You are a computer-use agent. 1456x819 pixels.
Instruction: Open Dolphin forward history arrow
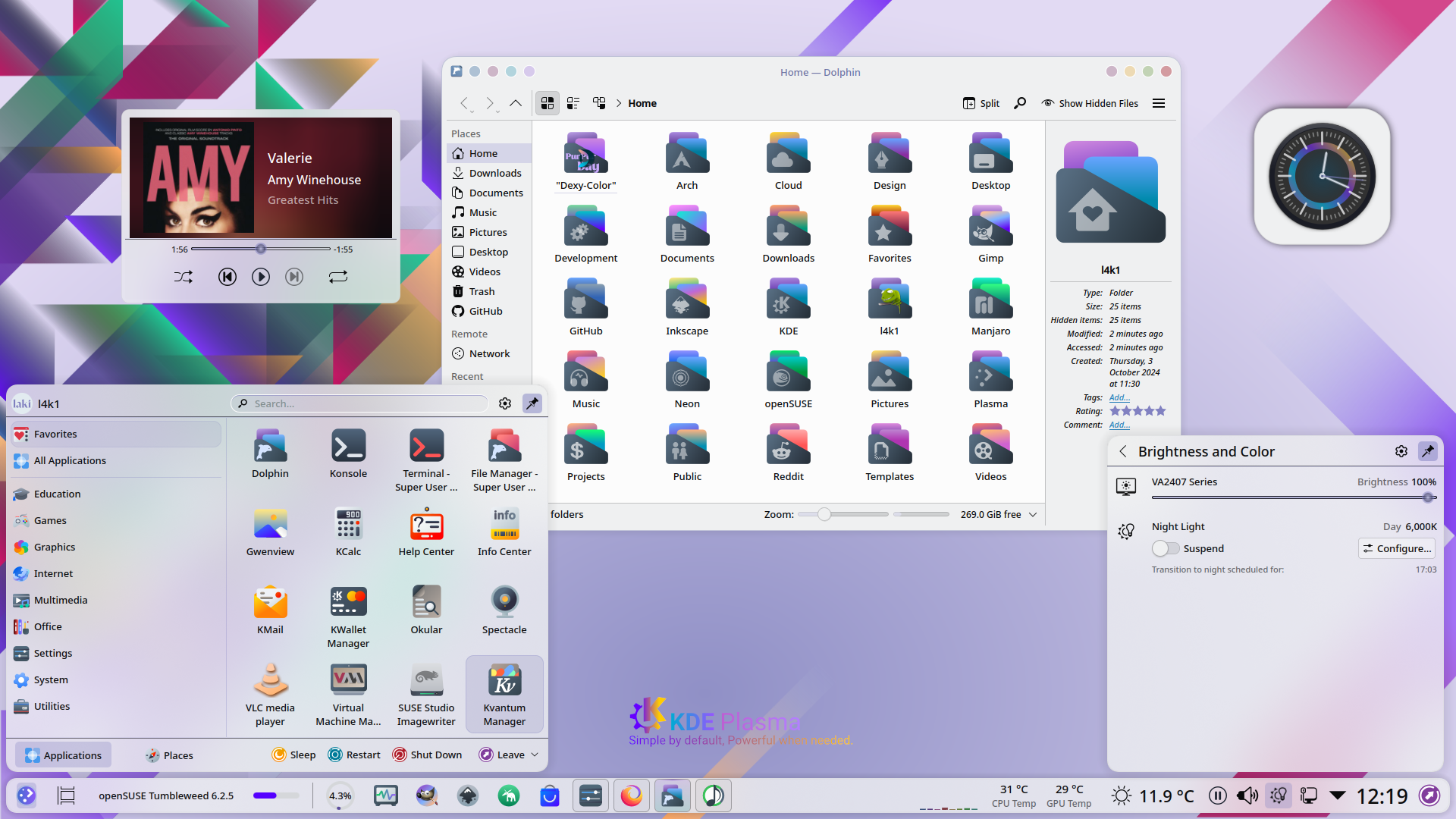(490, 103)
